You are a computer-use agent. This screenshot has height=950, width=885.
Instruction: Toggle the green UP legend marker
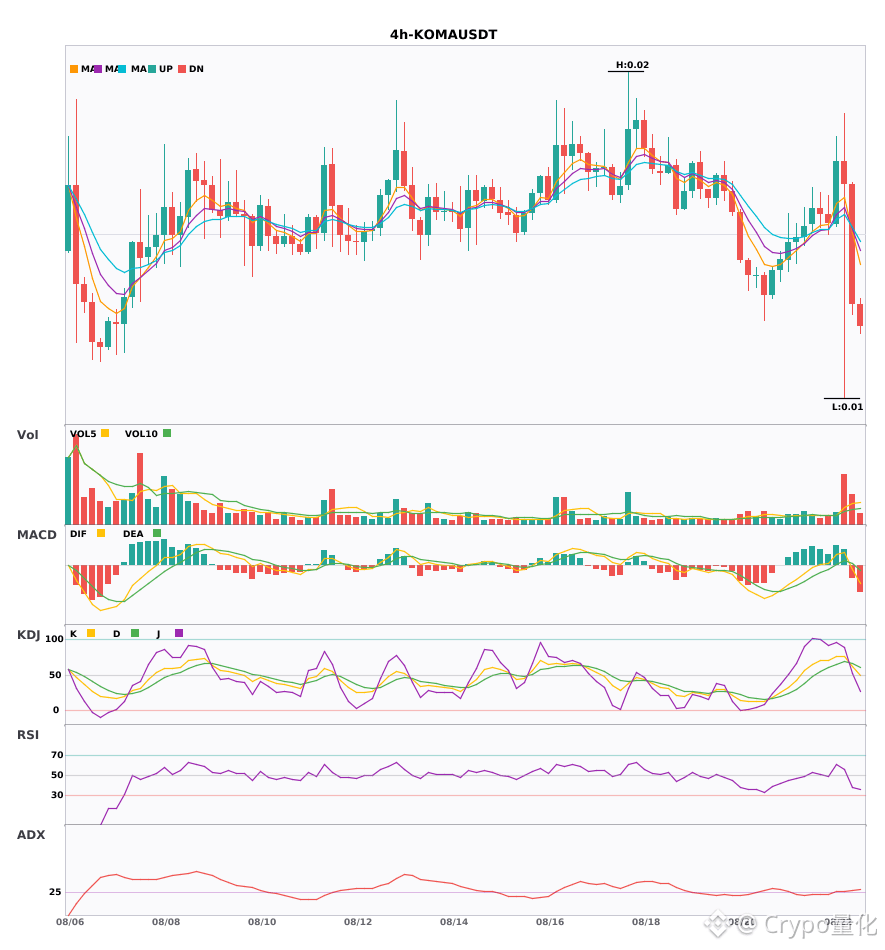pos(152,69)
